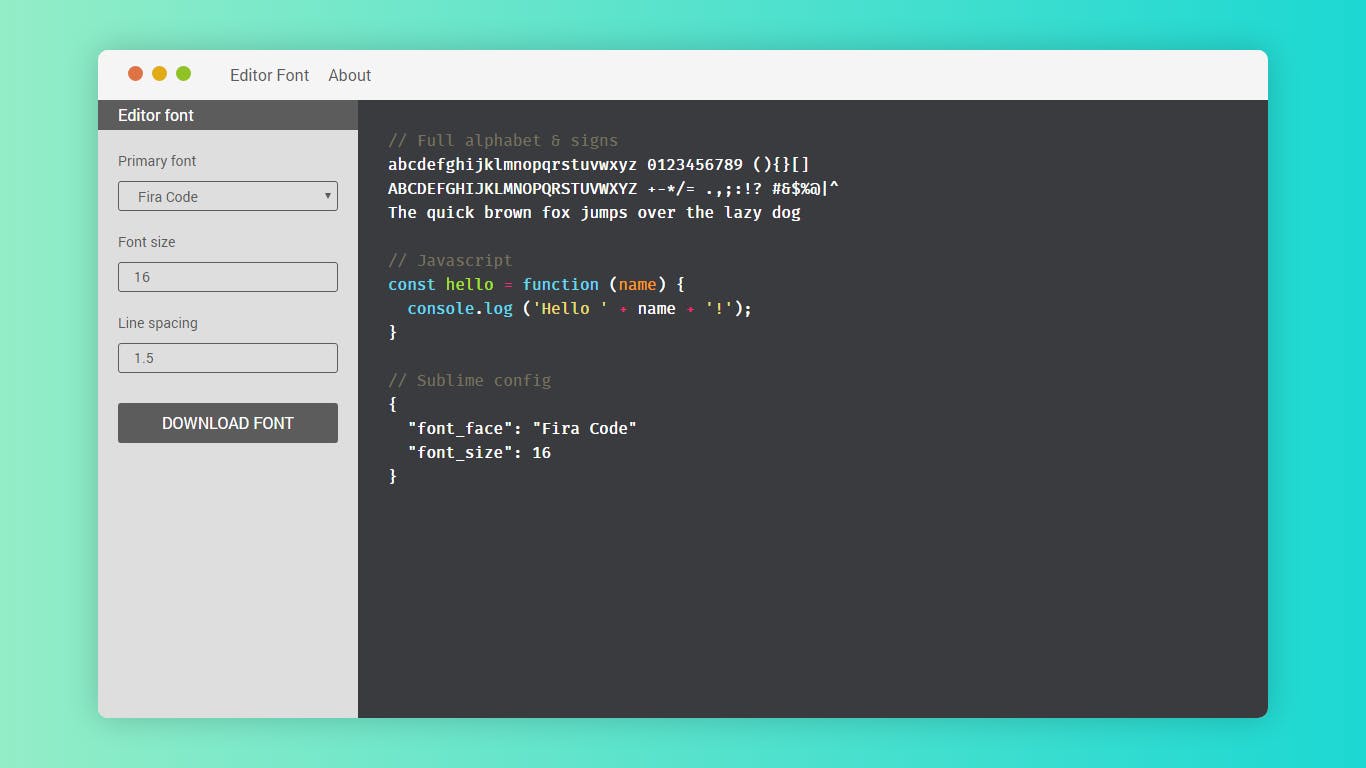Click the dropdown arrow next to Fira Code
The height and width of the screenshot is (768, 1366).
click(326, 196)
